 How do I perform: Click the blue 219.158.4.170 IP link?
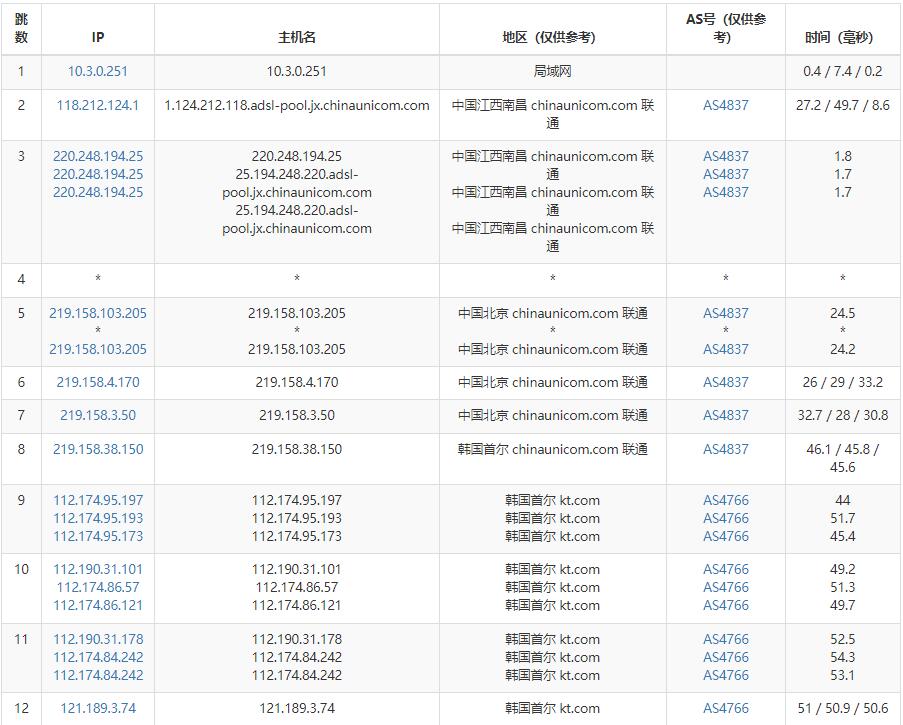(x=97, y=382)
